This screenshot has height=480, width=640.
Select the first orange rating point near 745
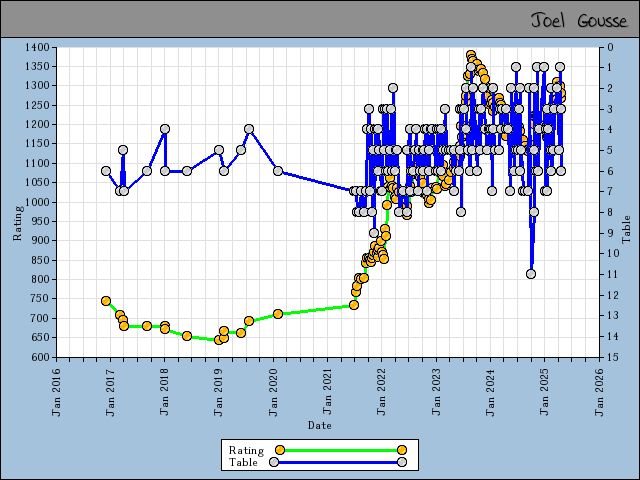pos(106,301)
